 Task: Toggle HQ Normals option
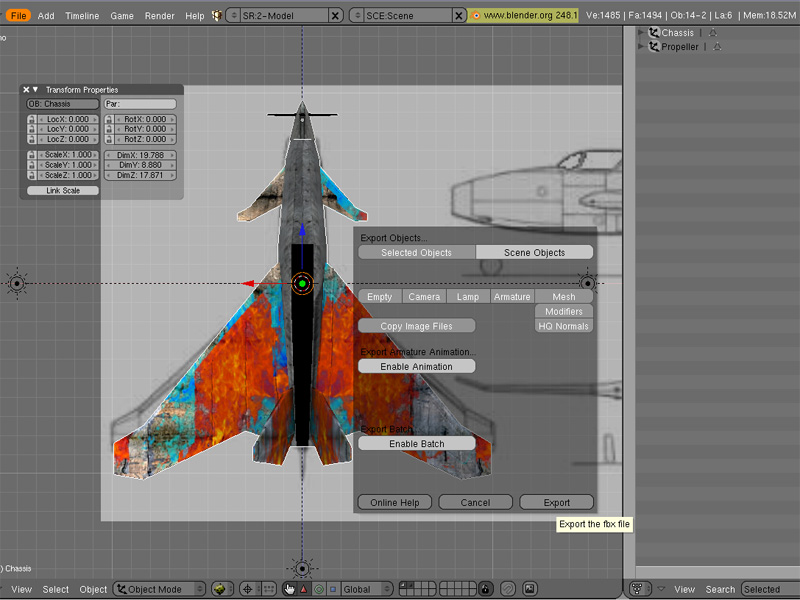(564, 326)
